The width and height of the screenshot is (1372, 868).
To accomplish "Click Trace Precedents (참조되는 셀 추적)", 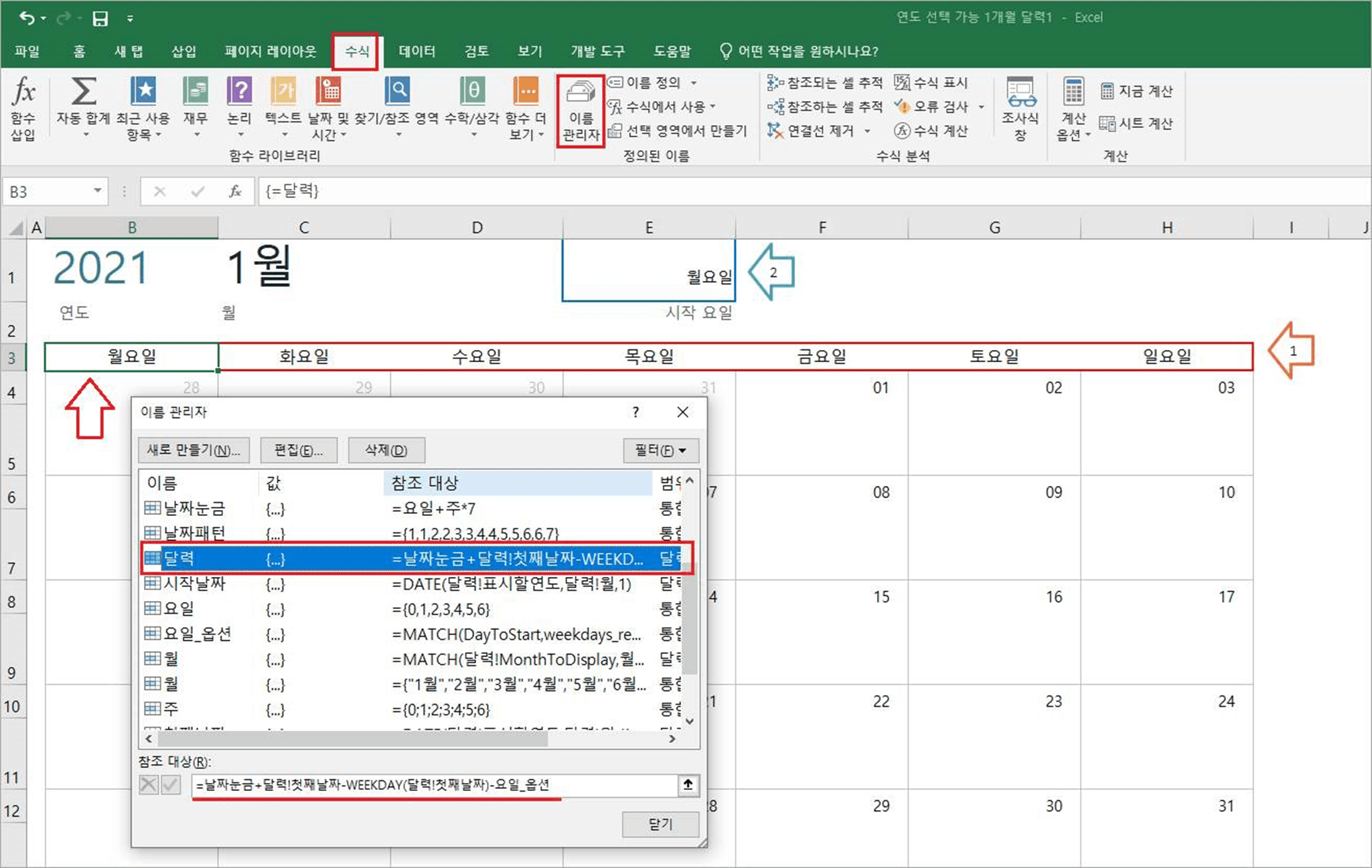I will click(x=825, y=82).
